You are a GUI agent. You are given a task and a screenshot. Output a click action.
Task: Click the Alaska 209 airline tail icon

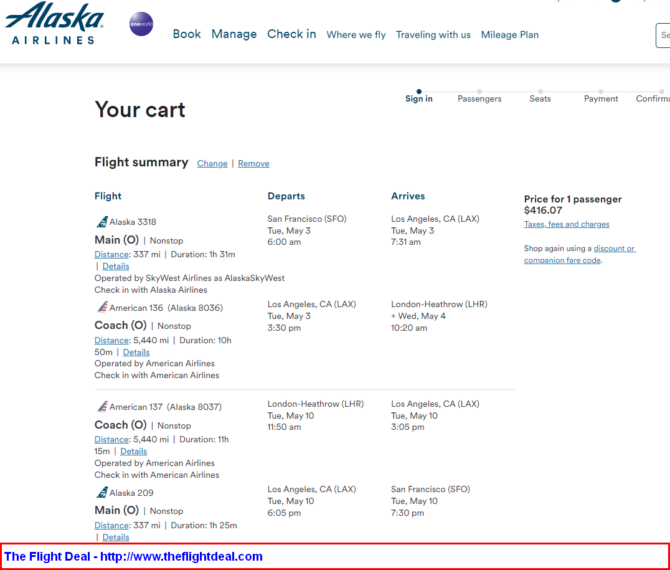tap(102, 493)
